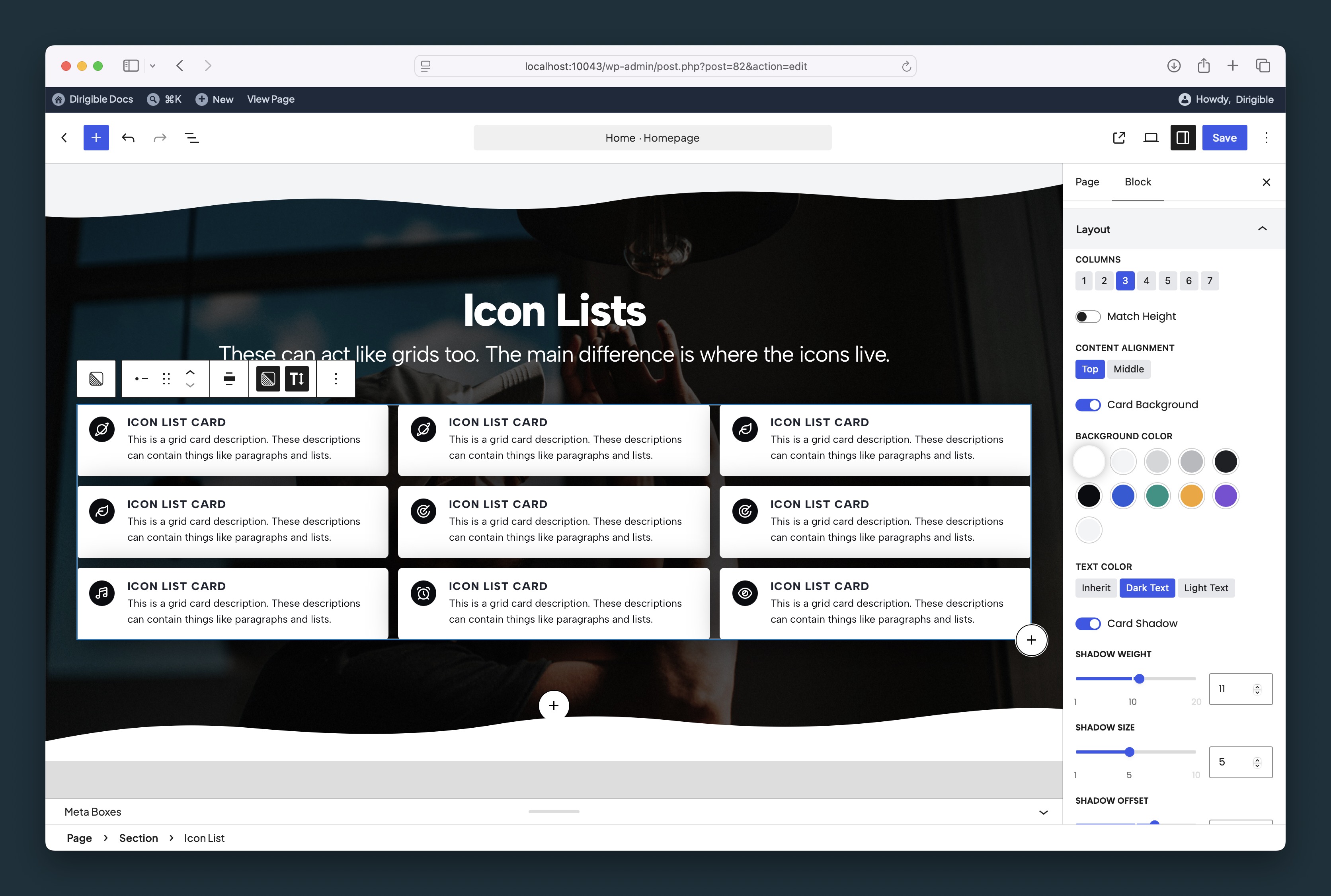
Task: Open the browser sidebar dropdown arrow
Action: [152, 66]
